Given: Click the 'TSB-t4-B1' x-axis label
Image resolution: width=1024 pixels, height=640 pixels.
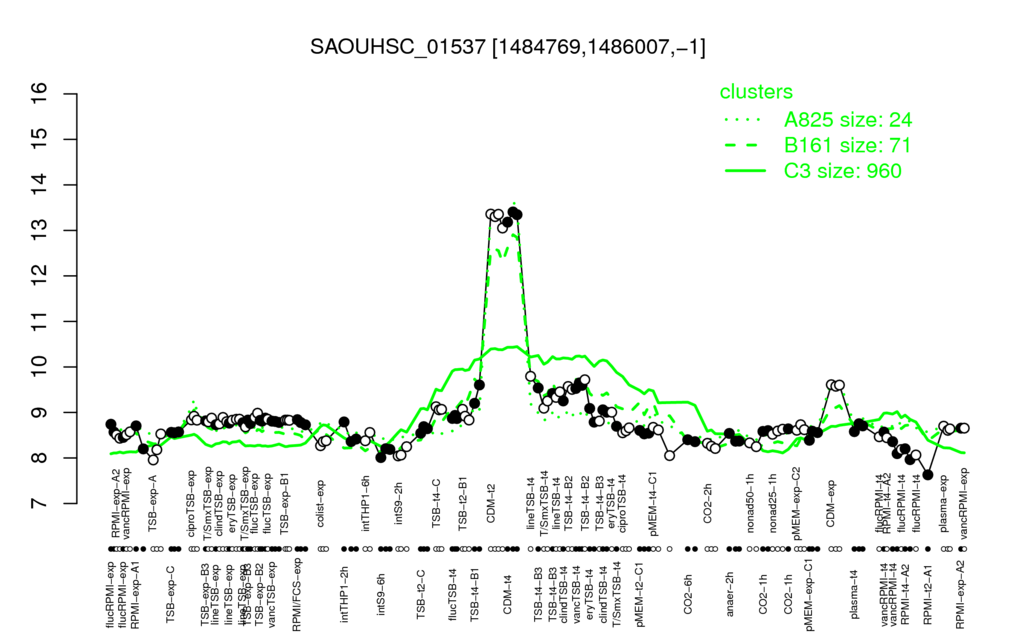Looking at the screenshot, I should (x=475, y=596).
